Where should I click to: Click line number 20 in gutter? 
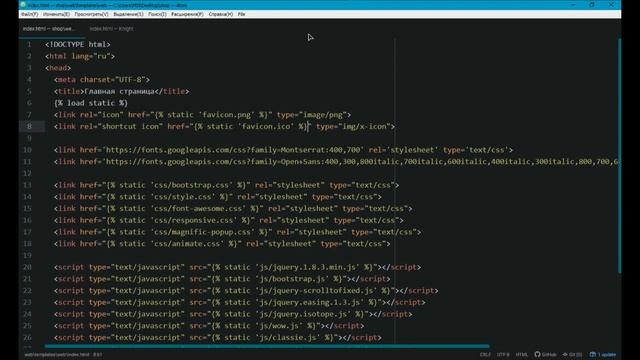(x=27, y=267)
